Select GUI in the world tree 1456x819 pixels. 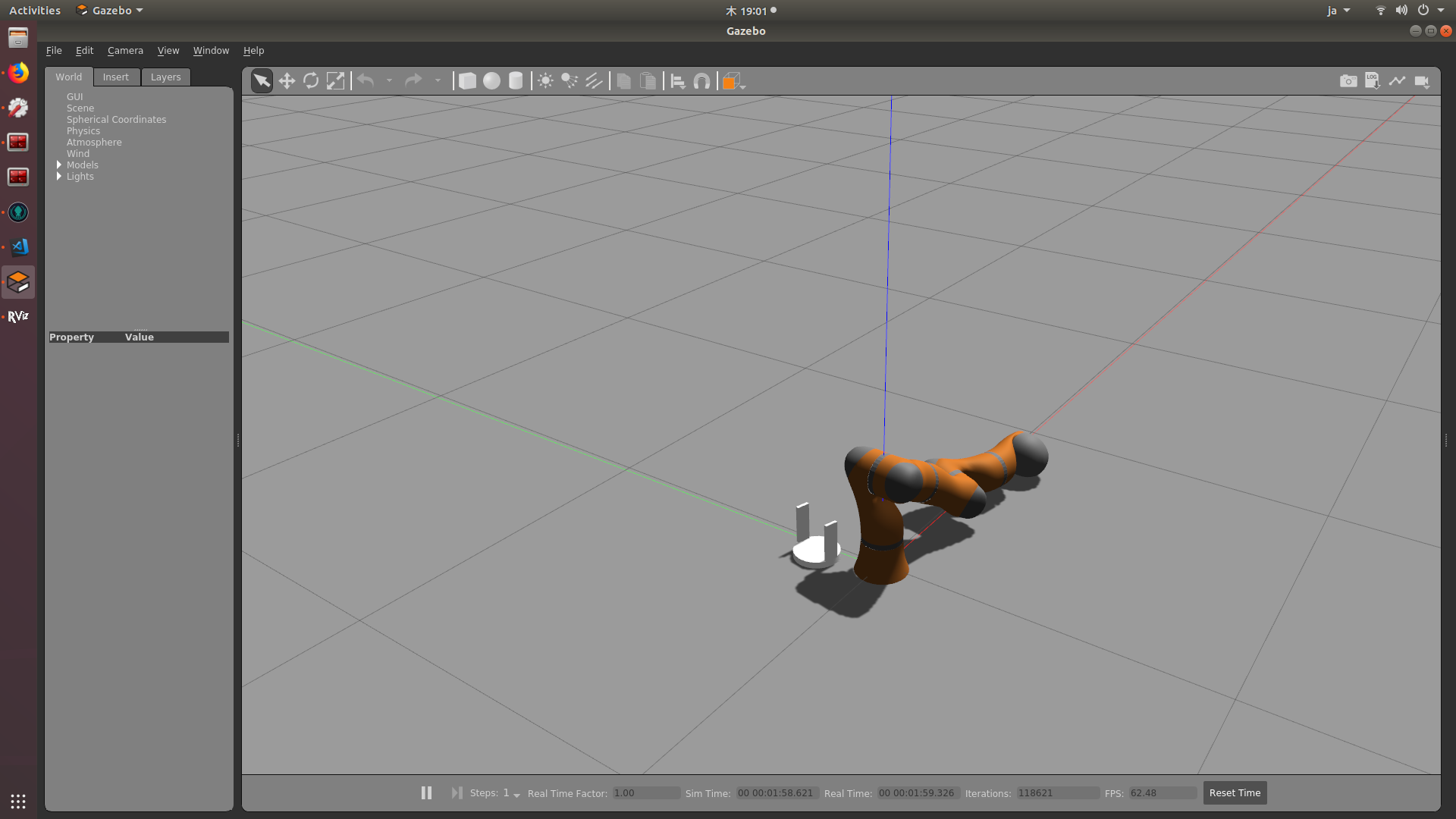74,96
